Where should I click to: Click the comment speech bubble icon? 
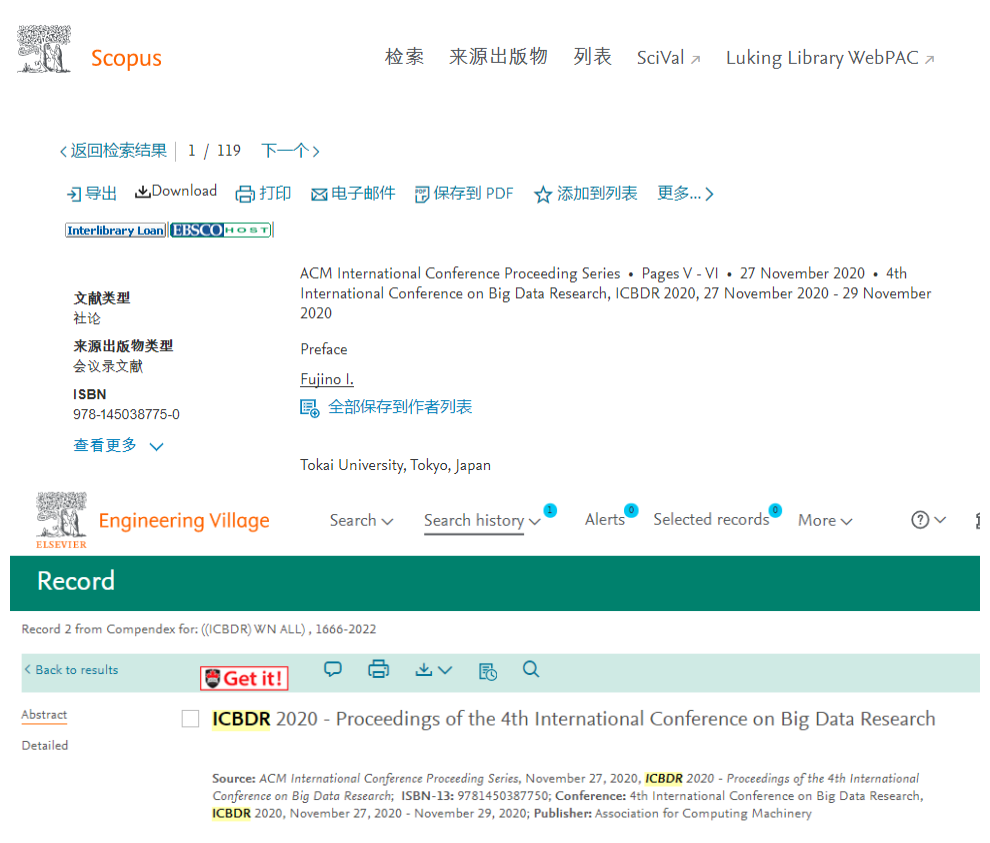point(333,669)
